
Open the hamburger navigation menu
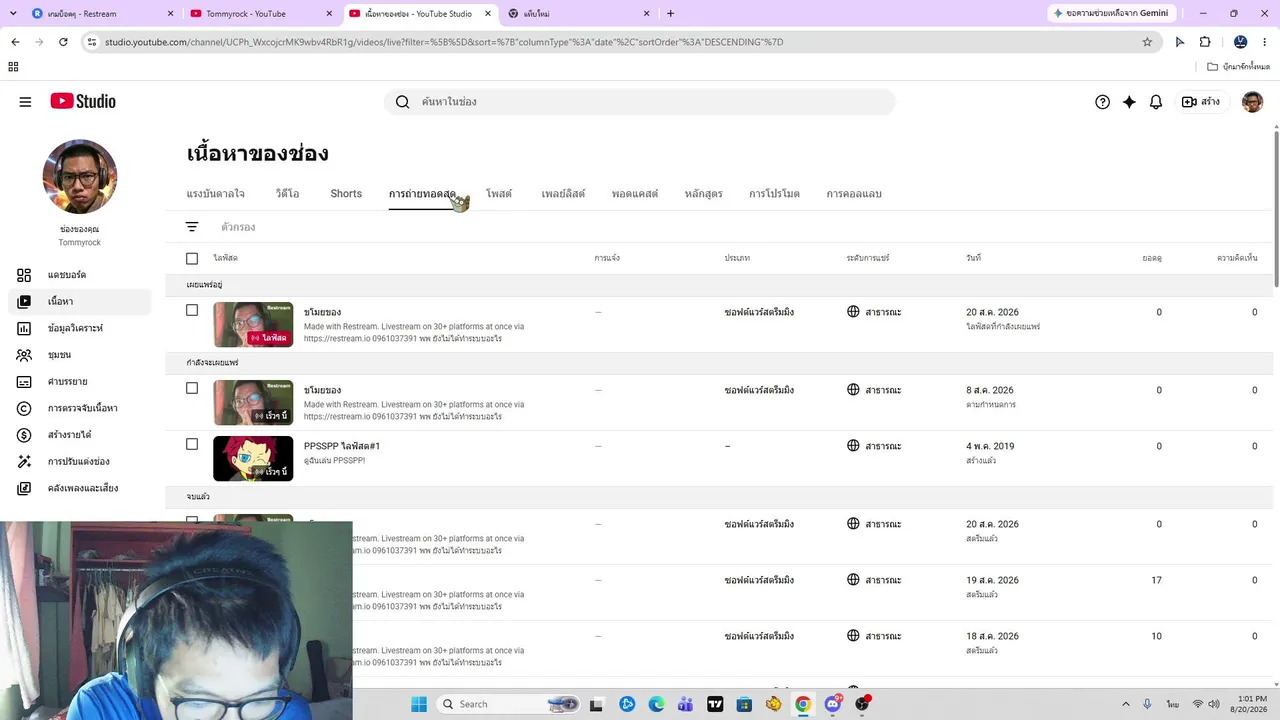coord(25,102)
